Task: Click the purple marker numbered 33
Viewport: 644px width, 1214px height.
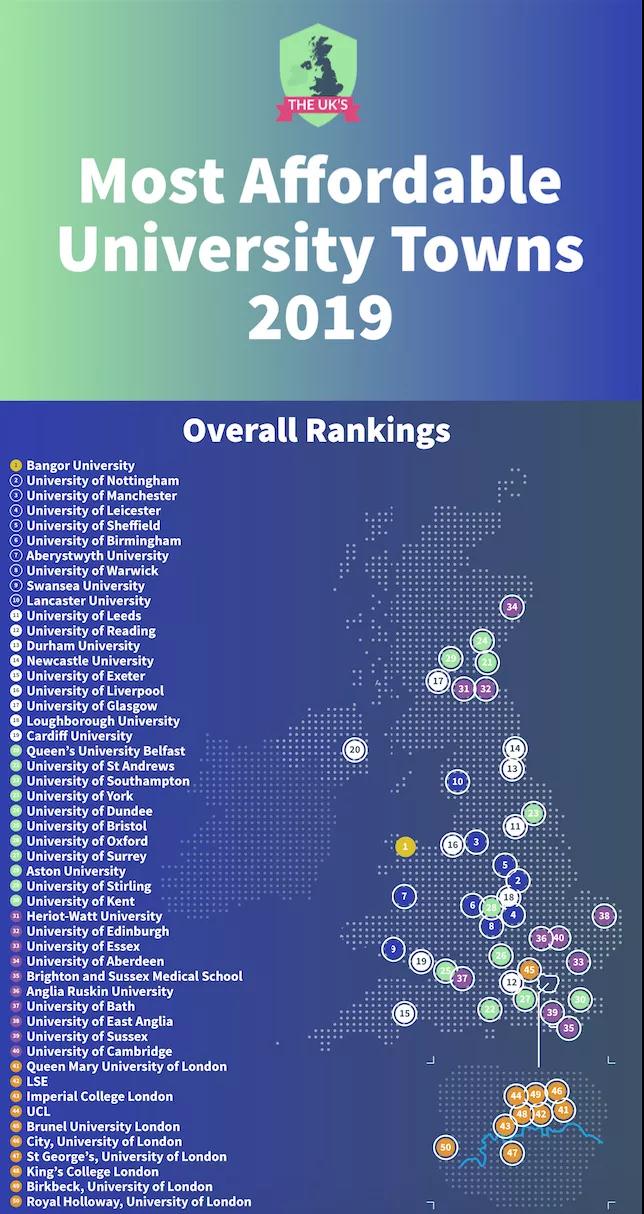Action: pyautogui.click(x=578, y=961)
